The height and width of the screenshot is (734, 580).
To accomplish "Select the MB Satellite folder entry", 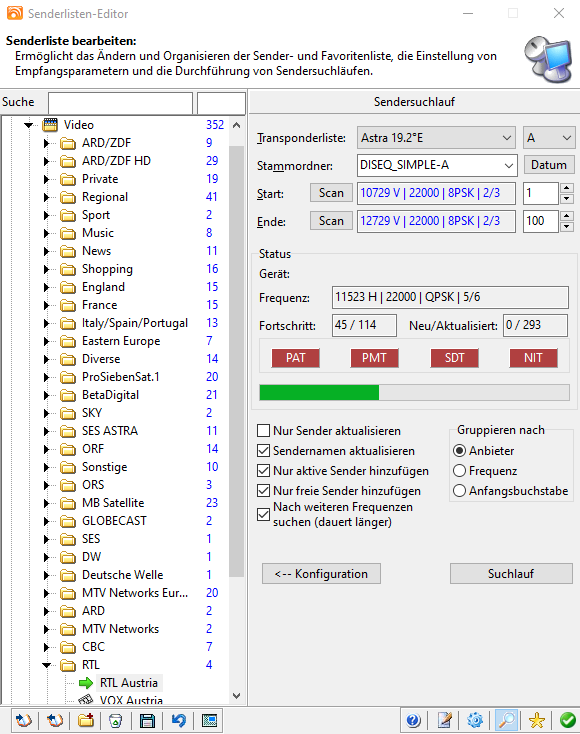I will point(113,503).
